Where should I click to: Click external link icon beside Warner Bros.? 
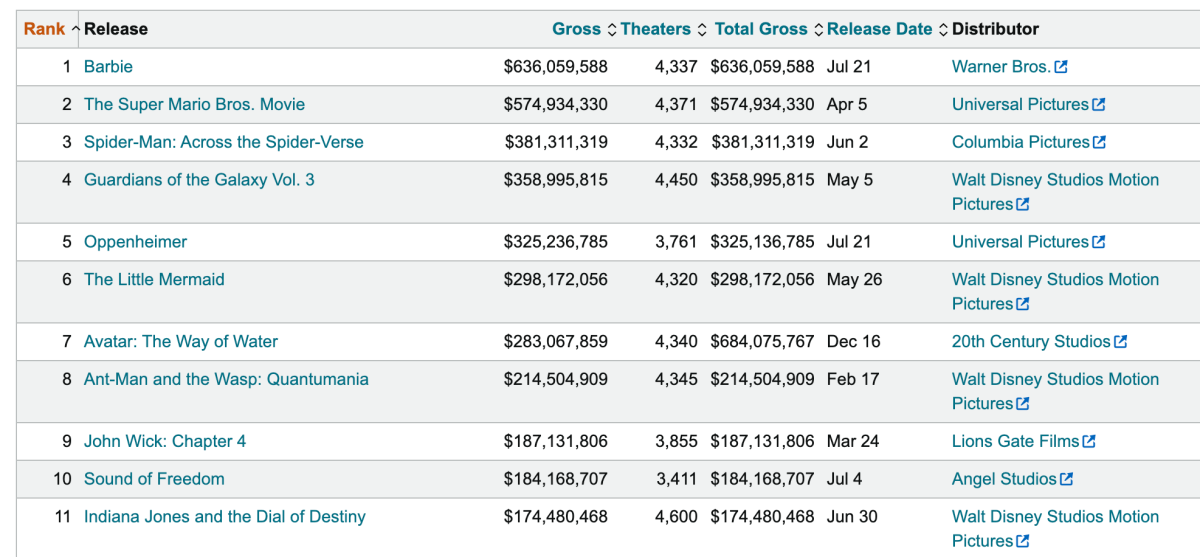pyautogui.click(x=1061, y=67)
